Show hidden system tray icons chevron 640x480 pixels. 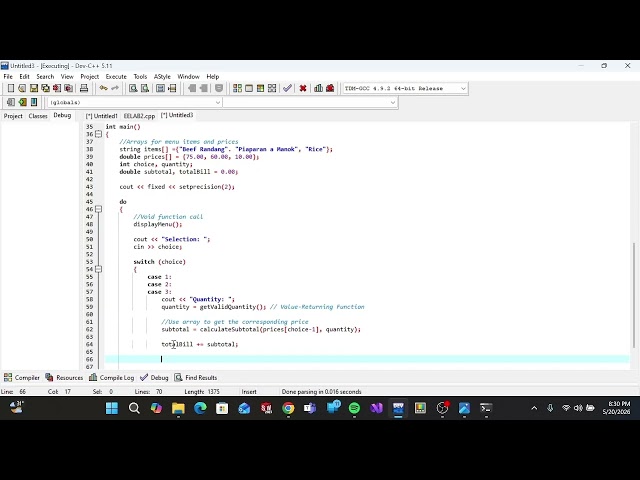(534, 408)
